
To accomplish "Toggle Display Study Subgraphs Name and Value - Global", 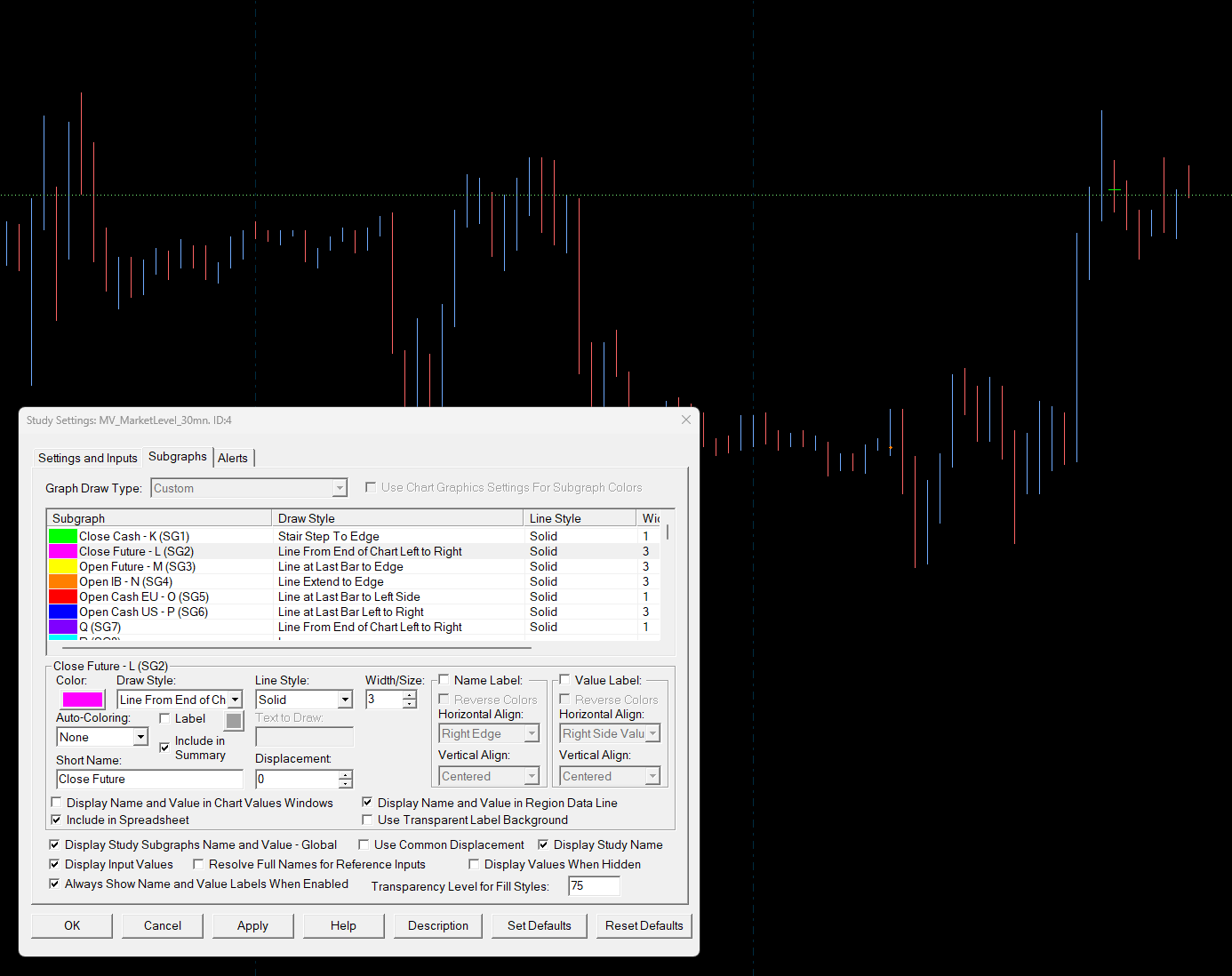I will 54,844.
